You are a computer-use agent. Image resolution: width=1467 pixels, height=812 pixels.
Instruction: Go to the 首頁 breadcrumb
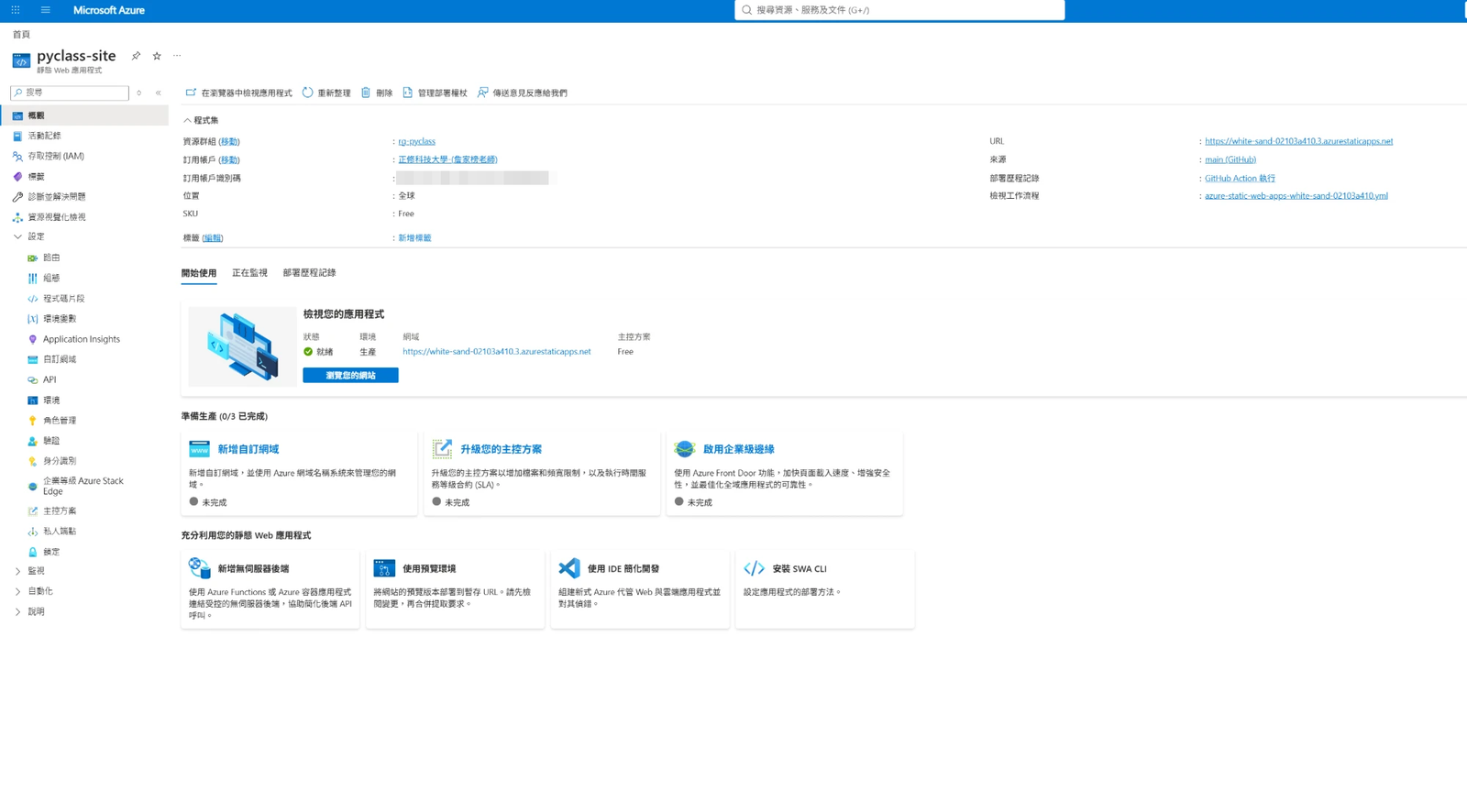(21, 35)
